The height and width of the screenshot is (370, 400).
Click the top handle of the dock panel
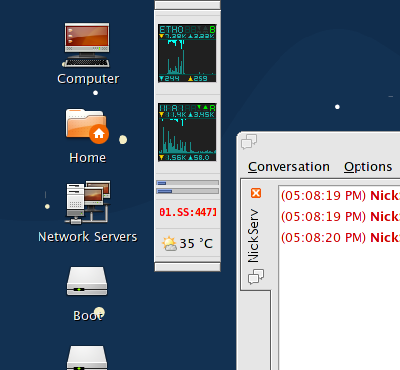187,5
